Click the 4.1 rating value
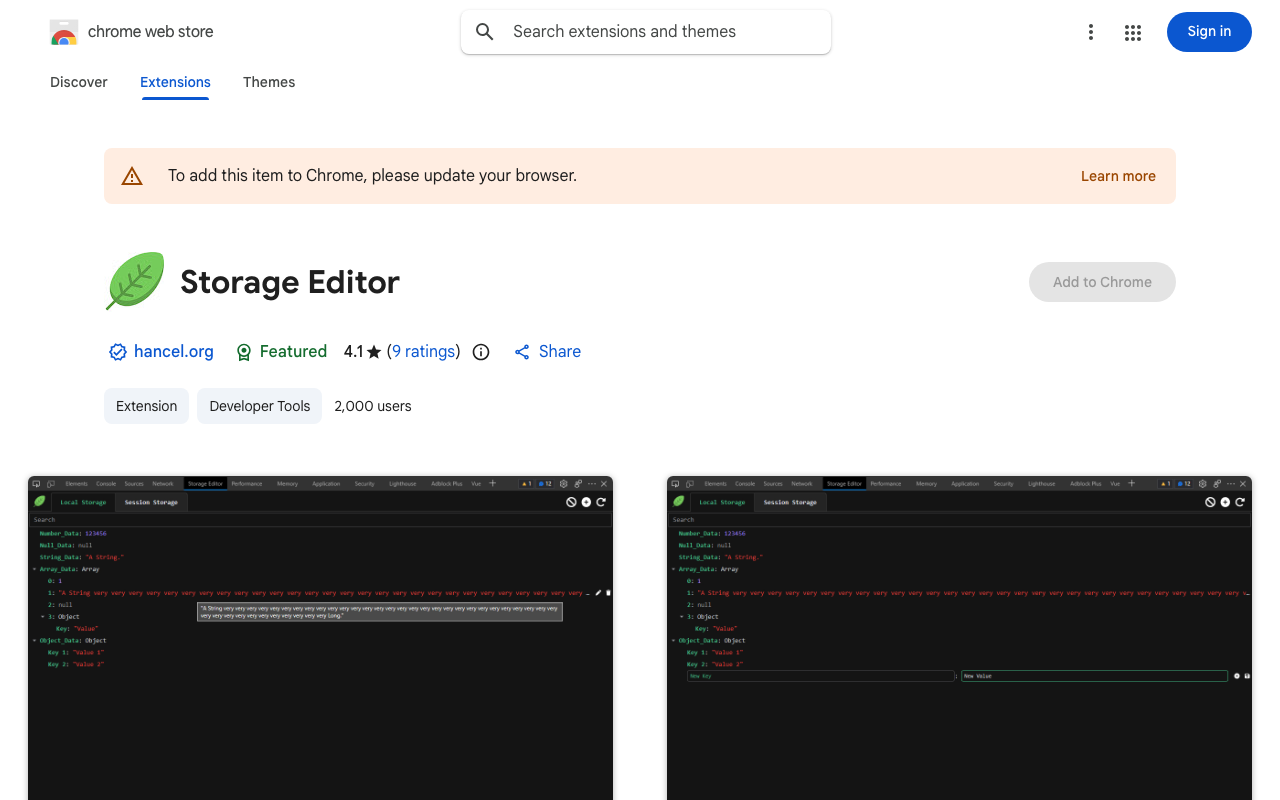 click(x=353, y=352)
